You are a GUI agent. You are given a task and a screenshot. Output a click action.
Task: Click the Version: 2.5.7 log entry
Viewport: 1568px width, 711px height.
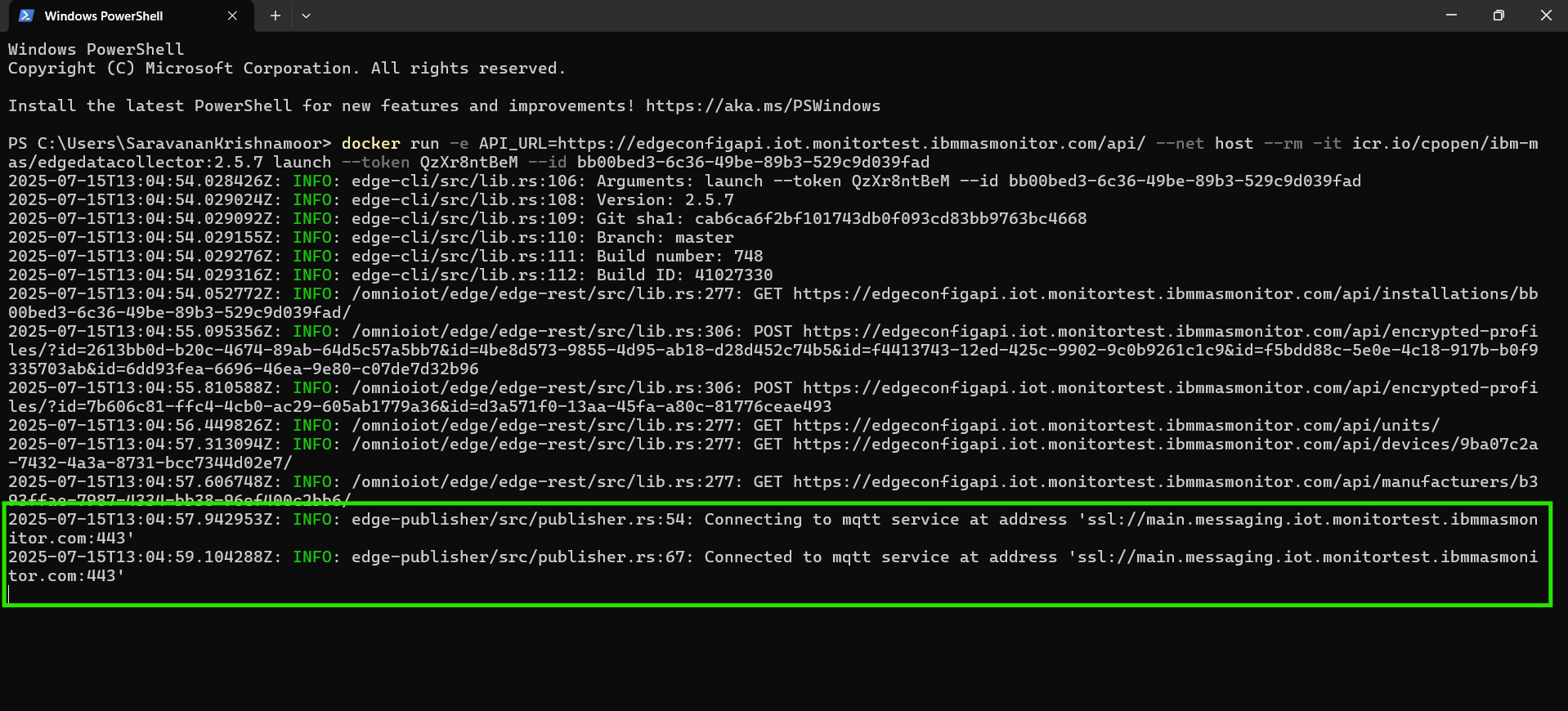pyautogui.click(x=665, y=199)
